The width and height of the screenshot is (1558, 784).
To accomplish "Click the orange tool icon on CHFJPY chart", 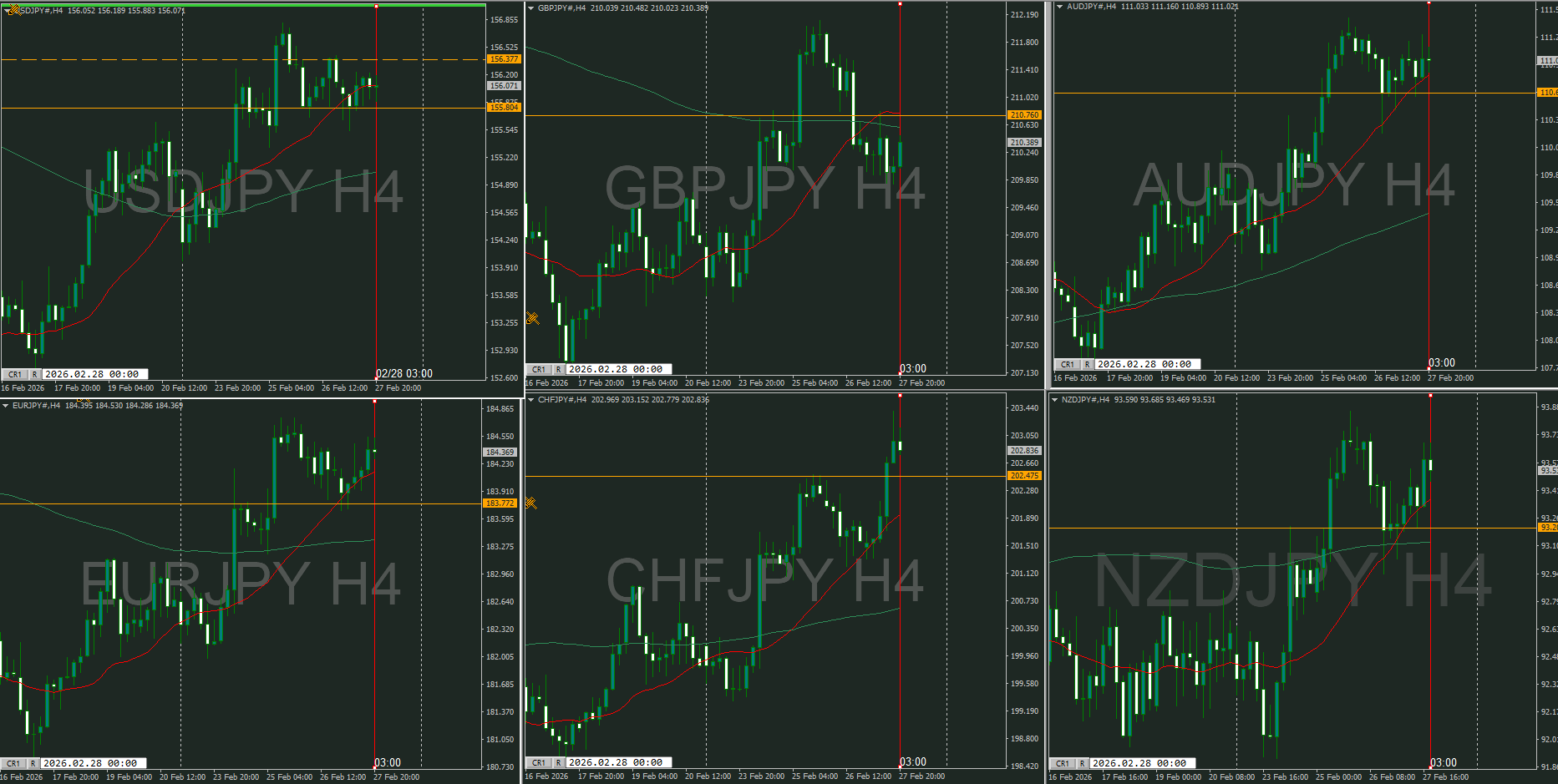I will tap(530, 503).
